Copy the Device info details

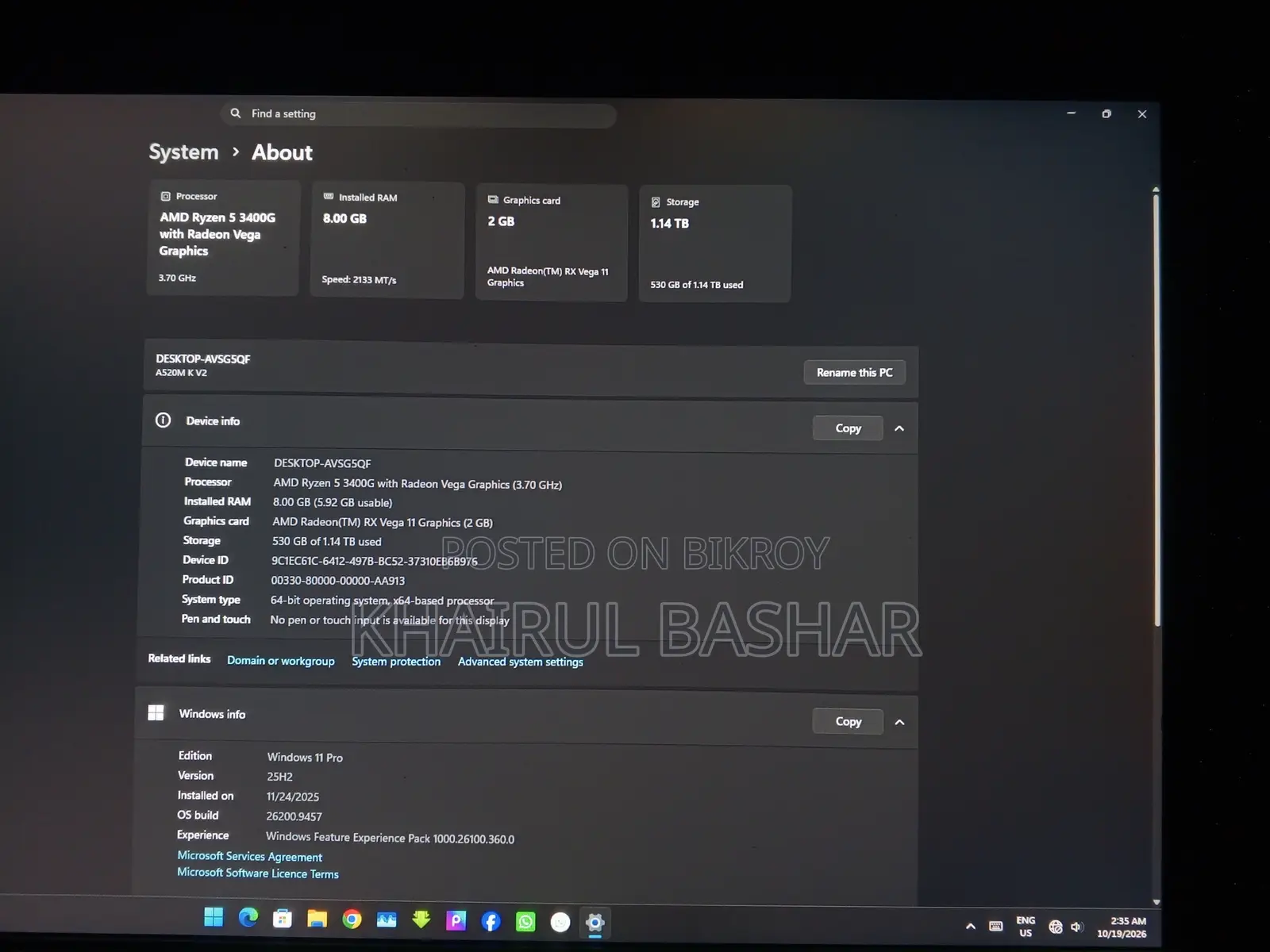click(x=849, y=428)
